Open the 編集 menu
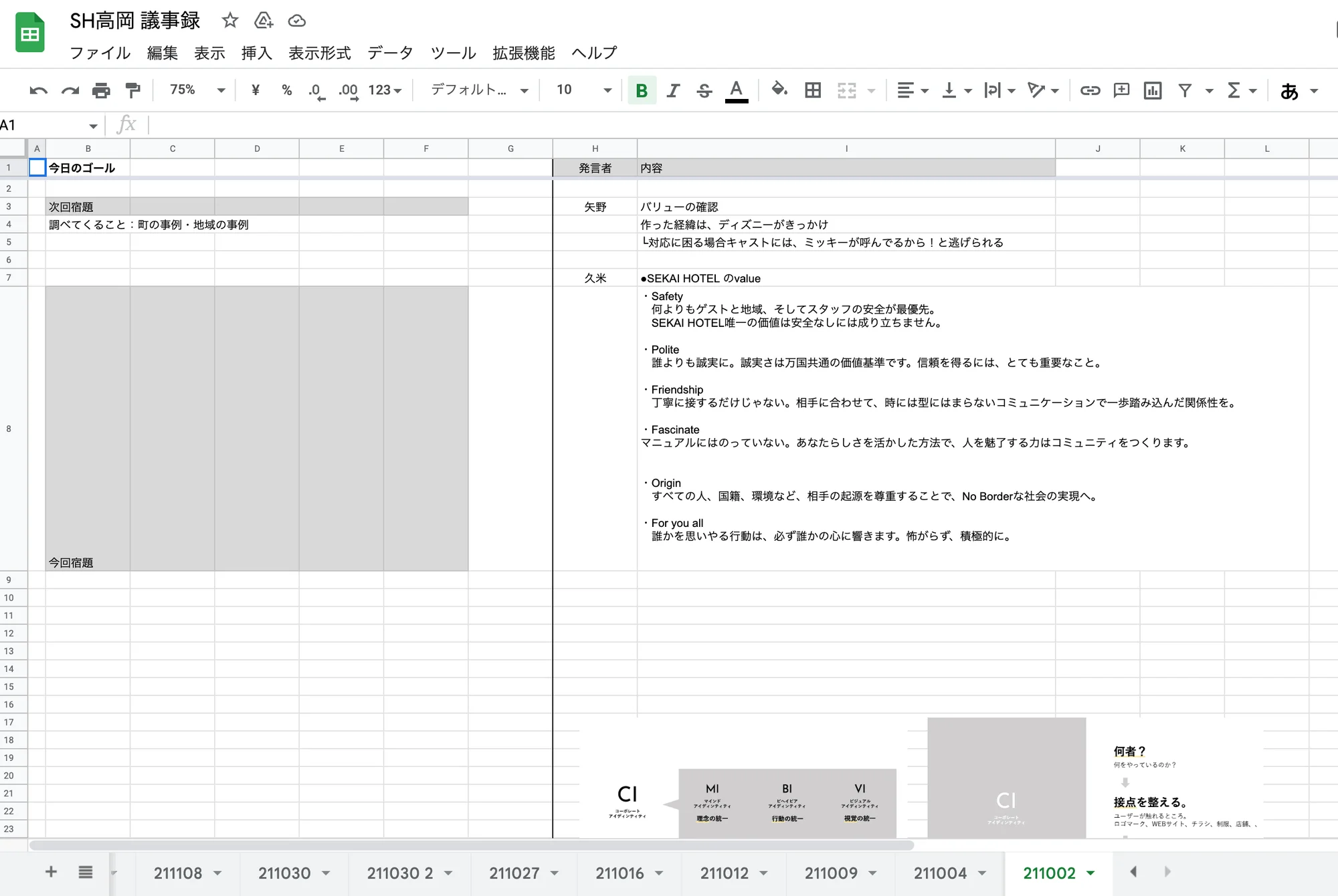The width and height of the screenshot is (1338, 896). (x=163, y=53)
